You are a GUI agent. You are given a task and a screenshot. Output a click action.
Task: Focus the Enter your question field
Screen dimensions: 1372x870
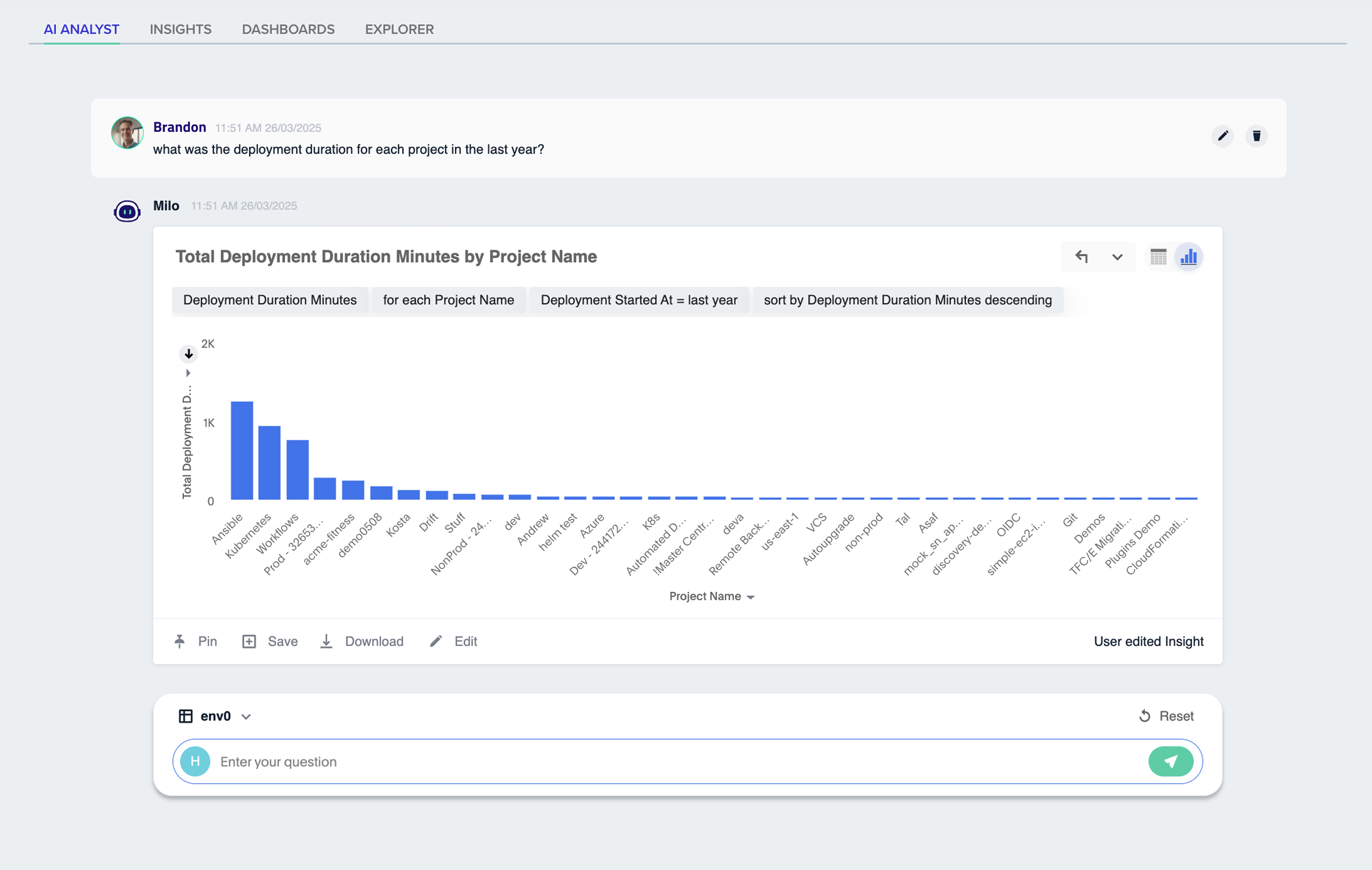point(678,762)
